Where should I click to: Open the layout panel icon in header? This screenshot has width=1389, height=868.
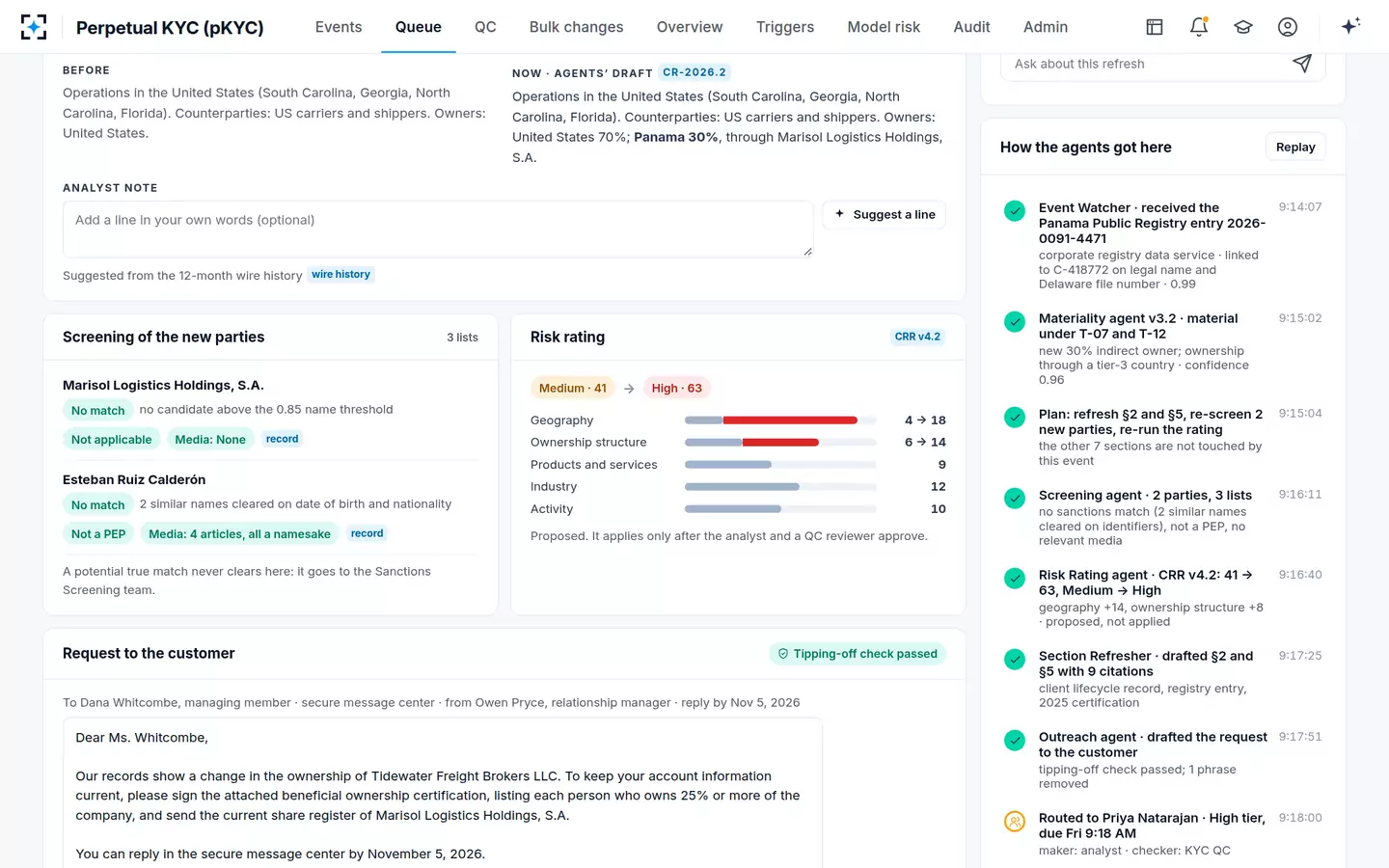[x=1155, y=27]
